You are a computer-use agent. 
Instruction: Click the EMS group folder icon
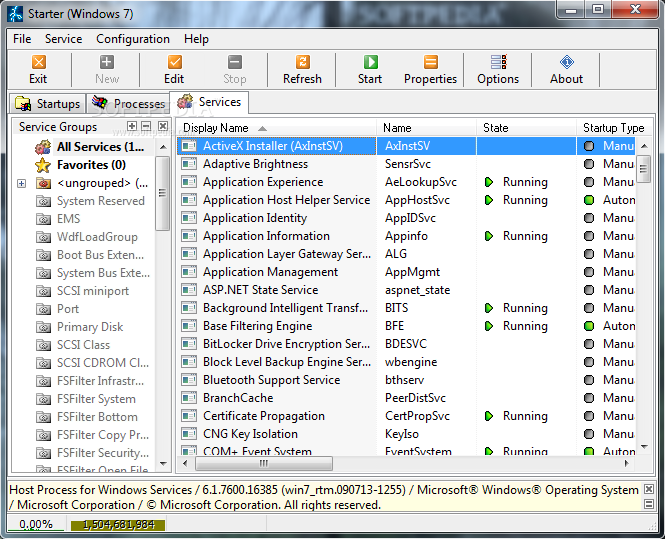[43, 219]
